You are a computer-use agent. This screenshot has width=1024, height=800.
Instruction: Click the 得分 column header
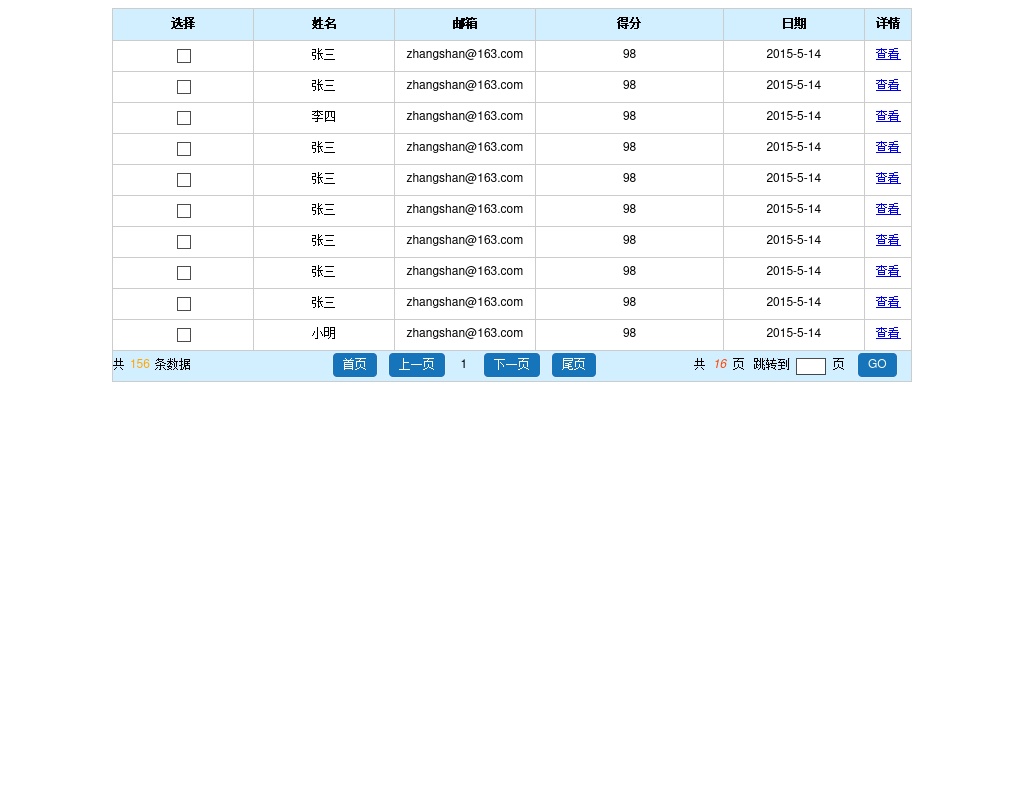point(629,24)
